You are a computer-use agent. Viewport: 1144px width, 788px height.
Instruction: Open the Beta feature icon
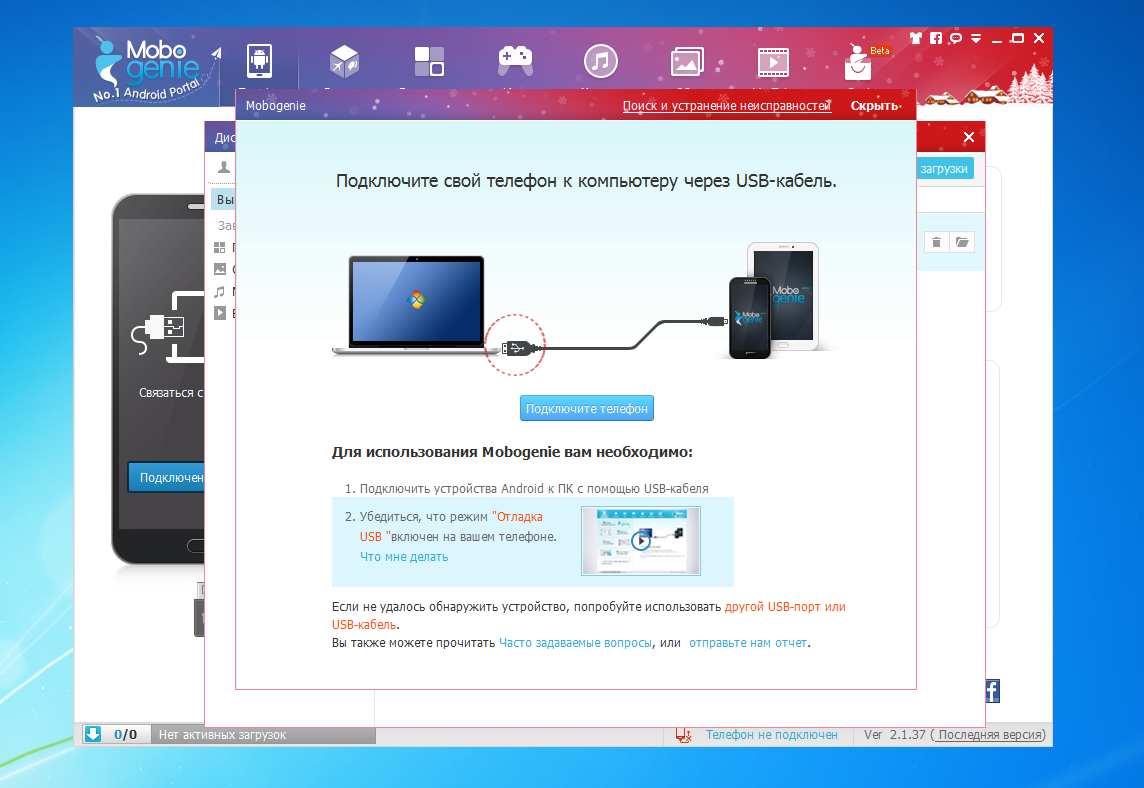857,63
